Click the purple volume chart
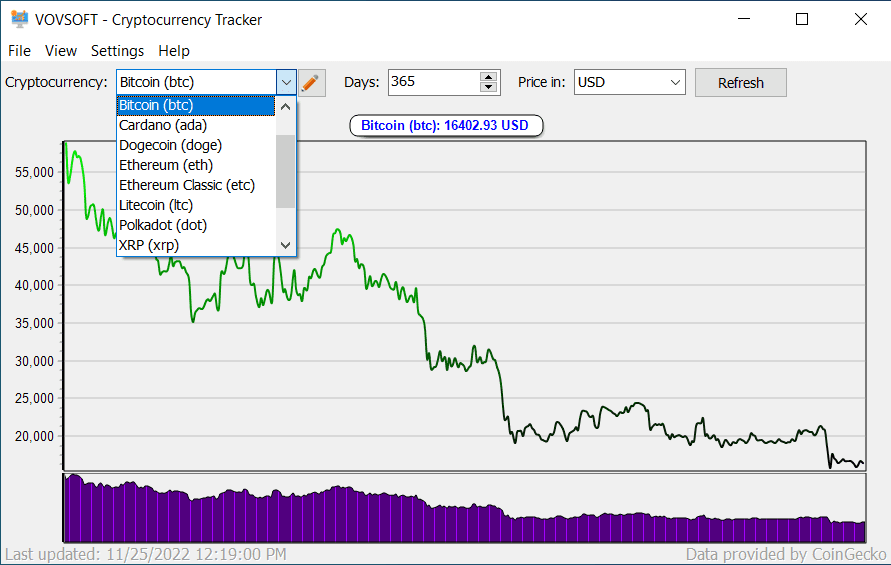 464,508
